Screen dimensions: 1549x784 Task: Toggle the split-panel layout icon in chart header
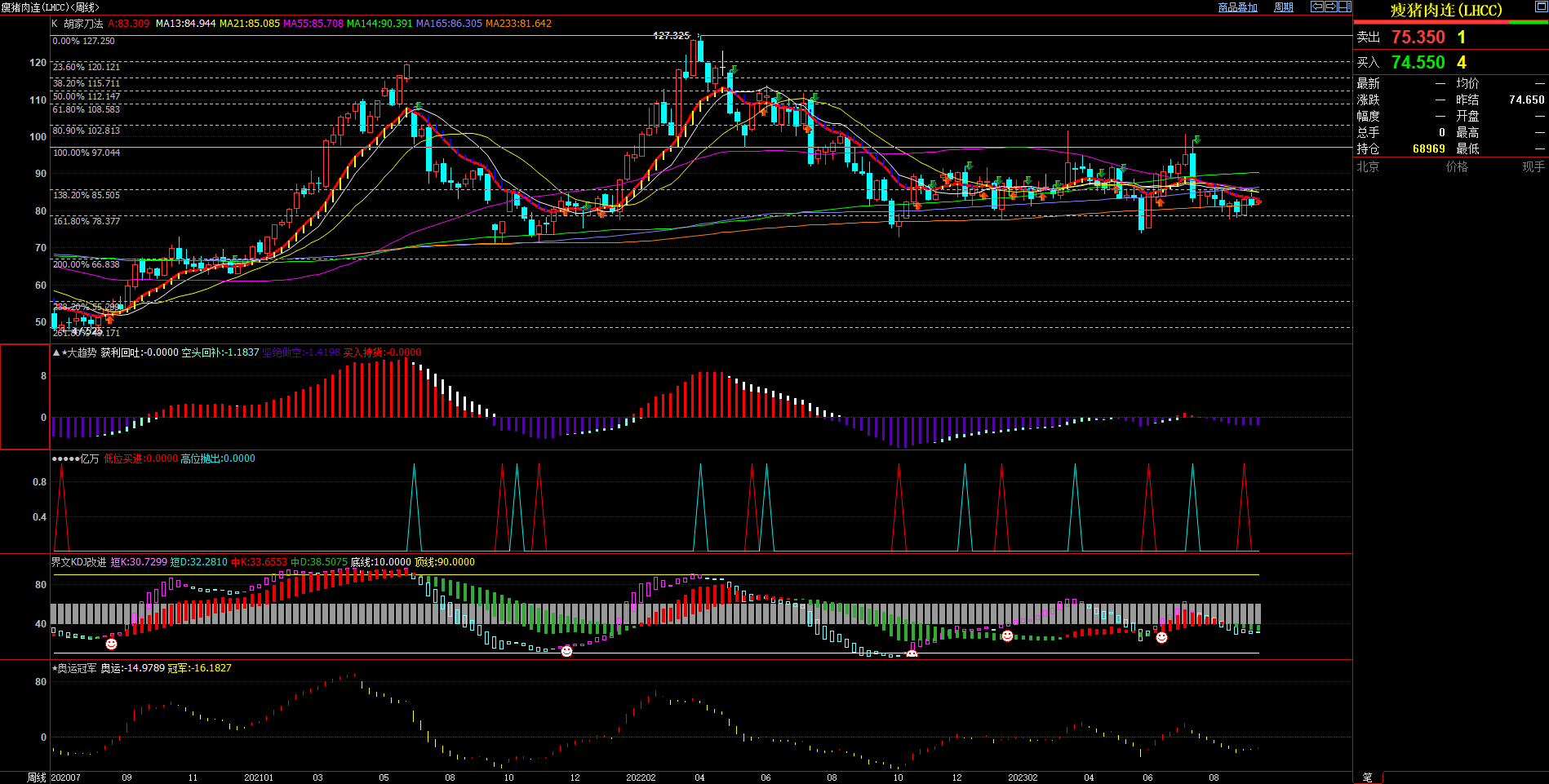coord(1345,7)
